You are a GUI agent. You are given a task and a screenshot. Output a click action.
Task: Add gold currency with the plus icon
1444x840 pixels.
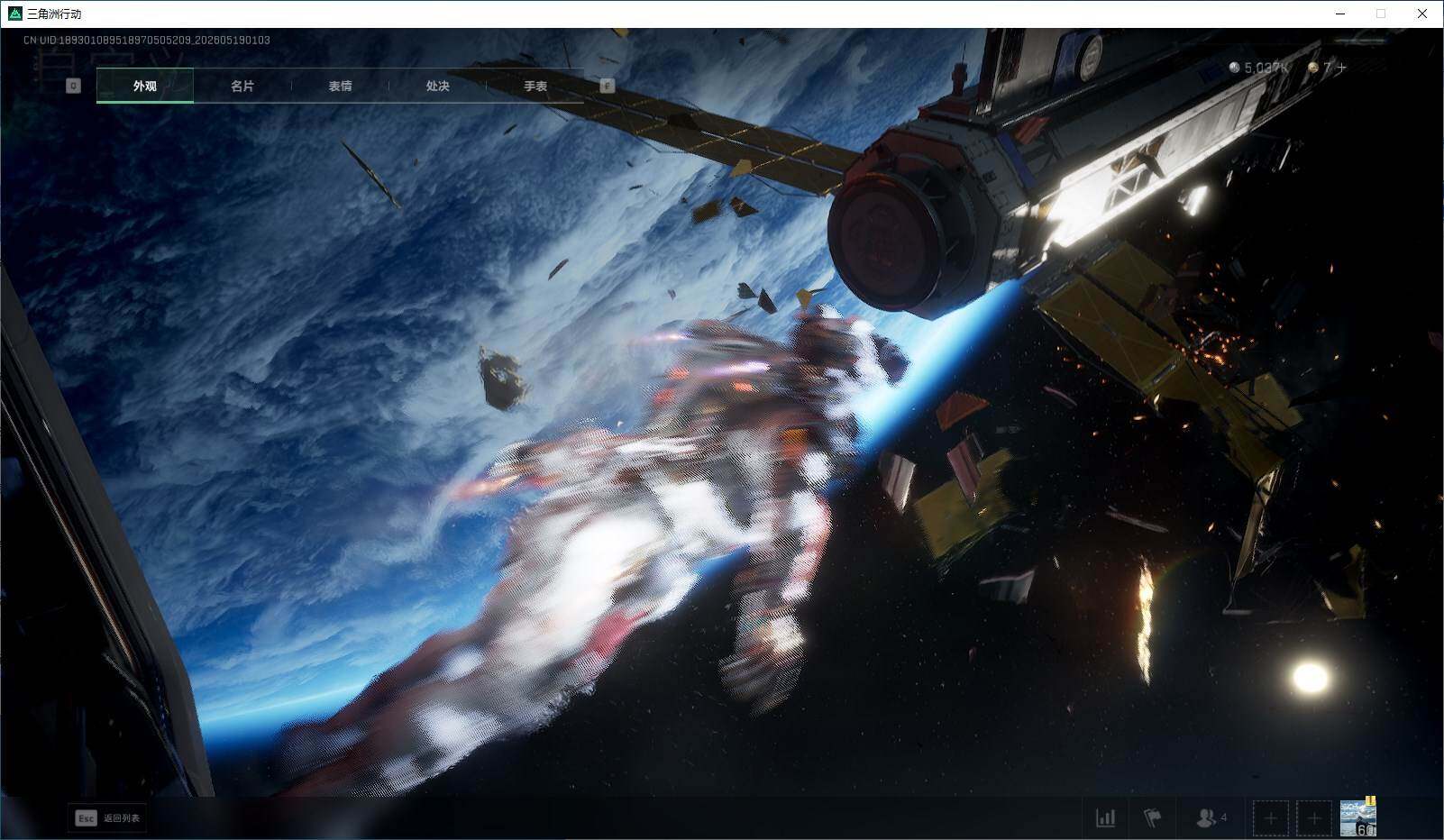tap(1341, 68)
